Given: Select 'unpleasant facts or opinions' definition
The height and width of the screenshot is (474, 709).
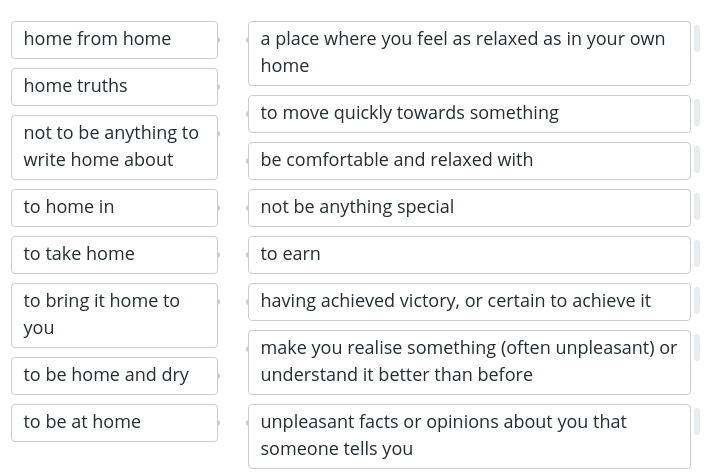Looking at the screenshot, I should pos(469,436).
